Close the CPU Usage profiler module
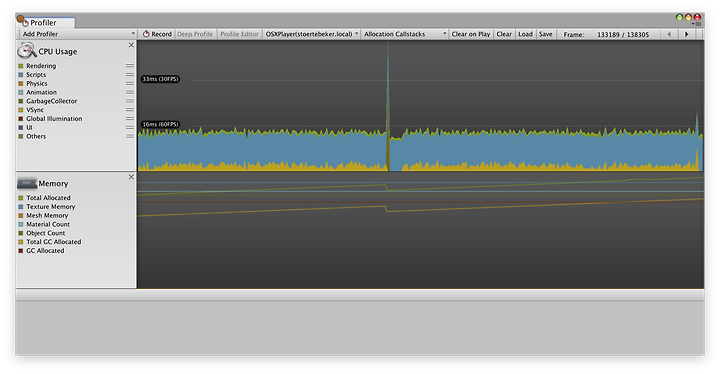The width and height of the screenshot is (720, 374). [x=131, y=45]
